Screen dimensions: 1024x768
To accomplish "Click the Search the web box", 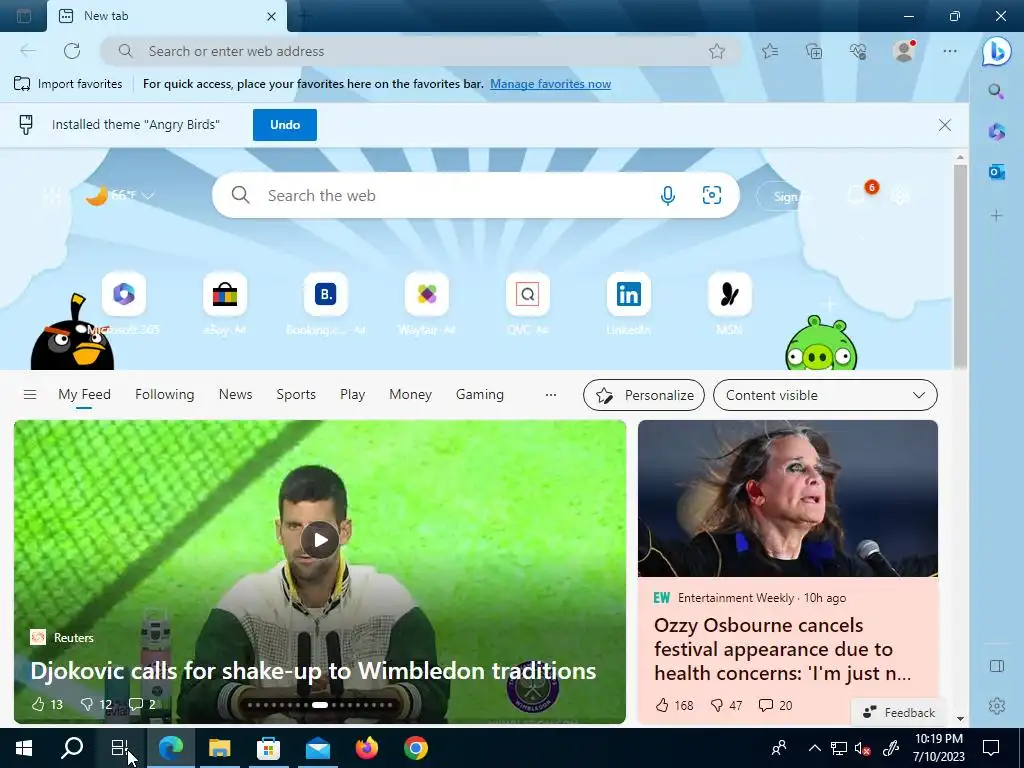I will pos(475,195).
